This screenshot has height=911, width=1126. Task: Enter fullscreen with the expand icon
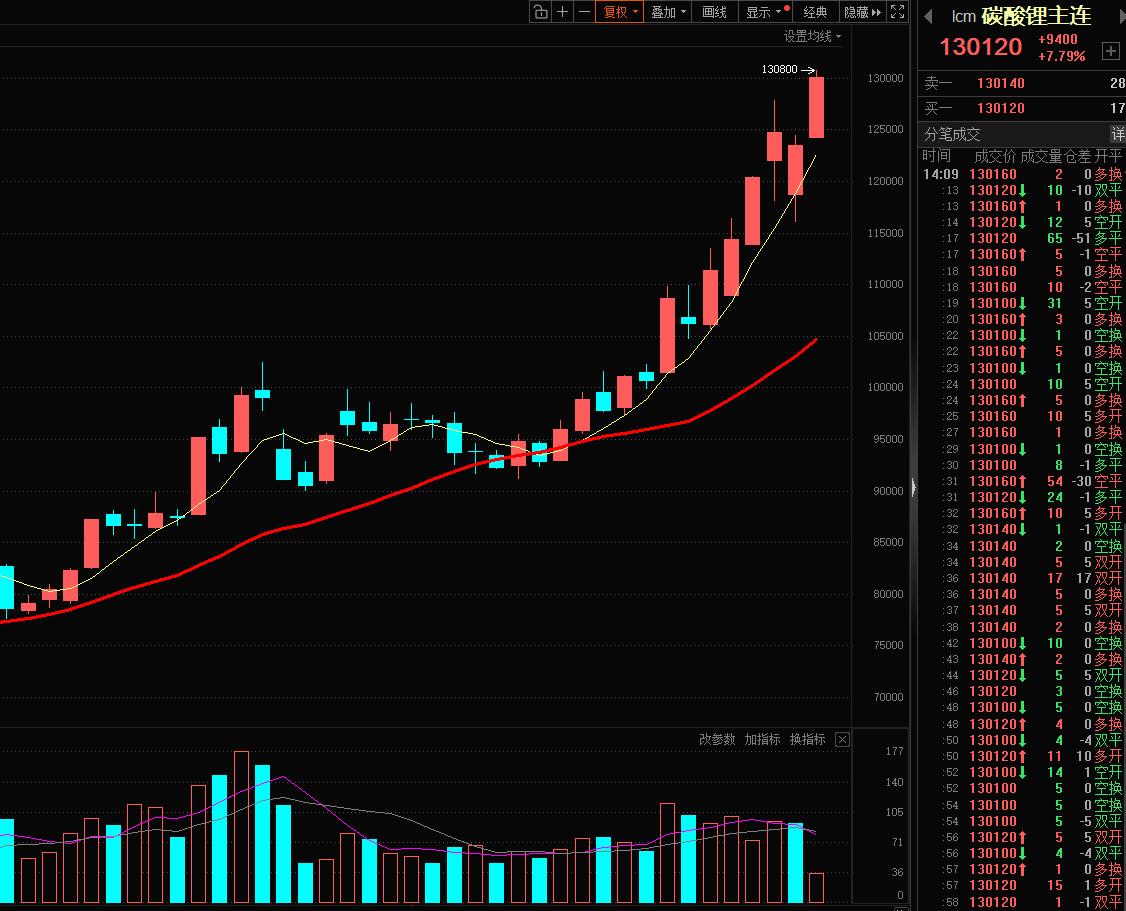pyautogui.click(x=897, y=13)
